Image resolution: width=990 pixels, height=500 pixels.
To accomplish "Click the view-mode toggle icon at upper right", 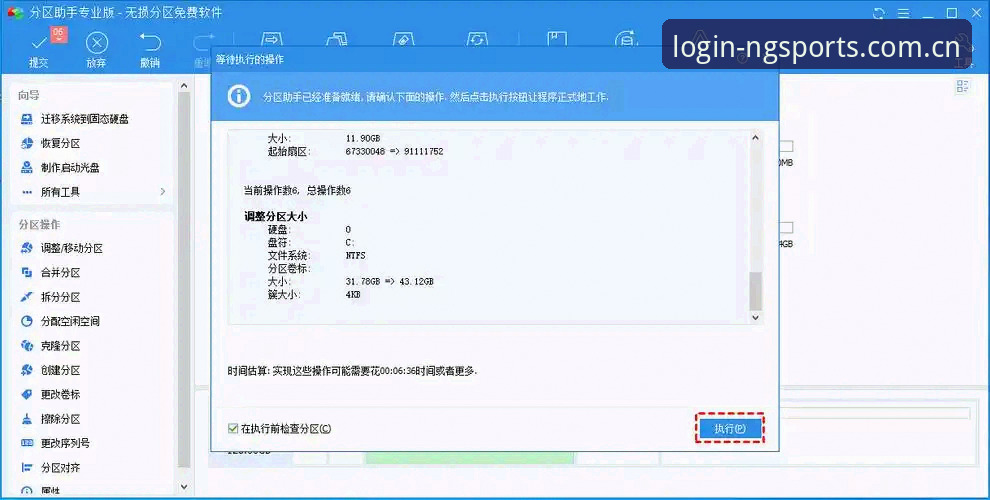I will [962, 86].
